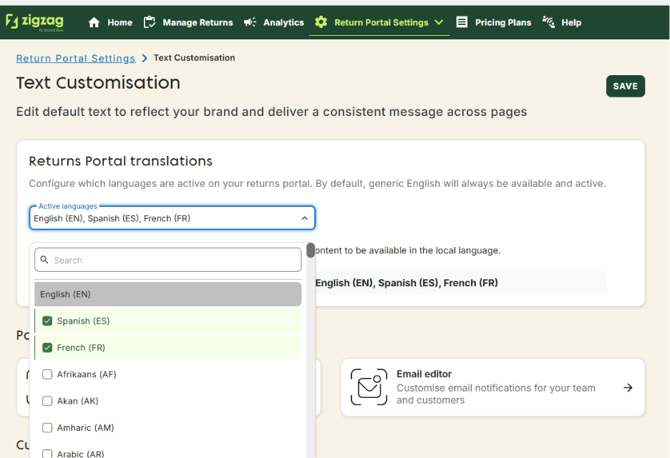670x458 pixels.
Task: Click the SAVE button
Action: coord(625,86)
